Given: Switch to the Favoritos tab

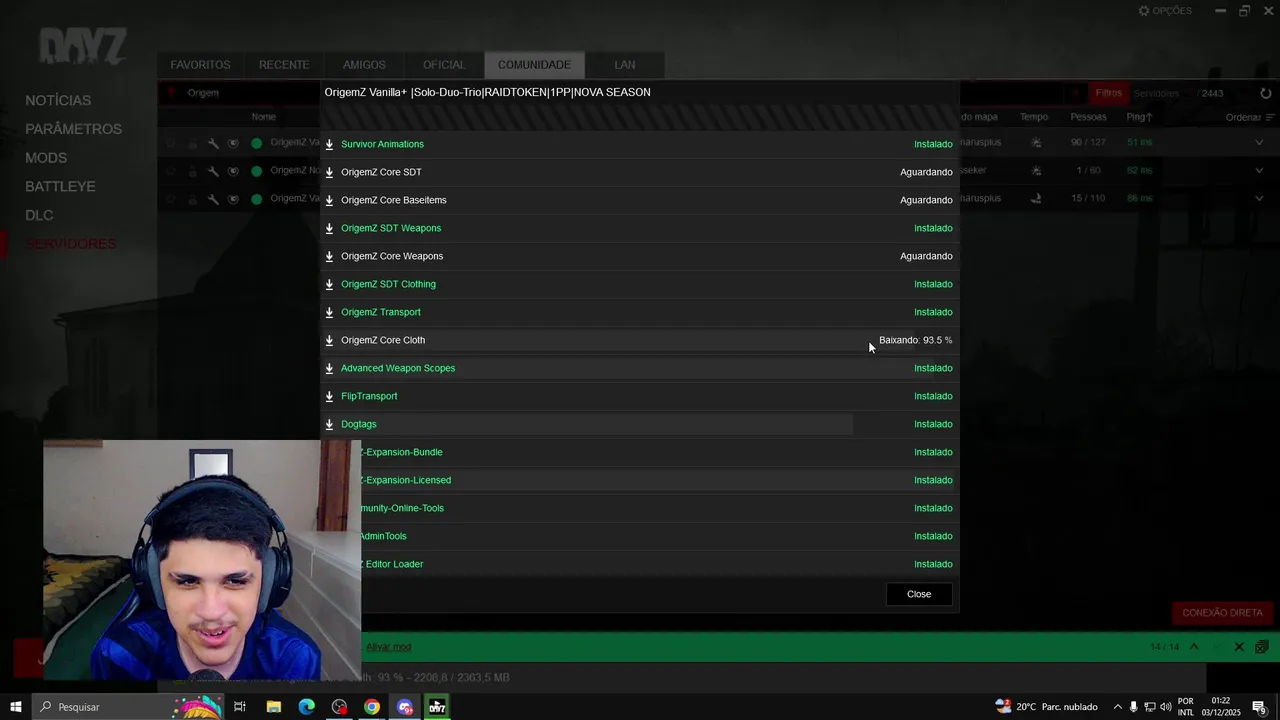Looking at the screenshot, I should click(x=200, y=65).
